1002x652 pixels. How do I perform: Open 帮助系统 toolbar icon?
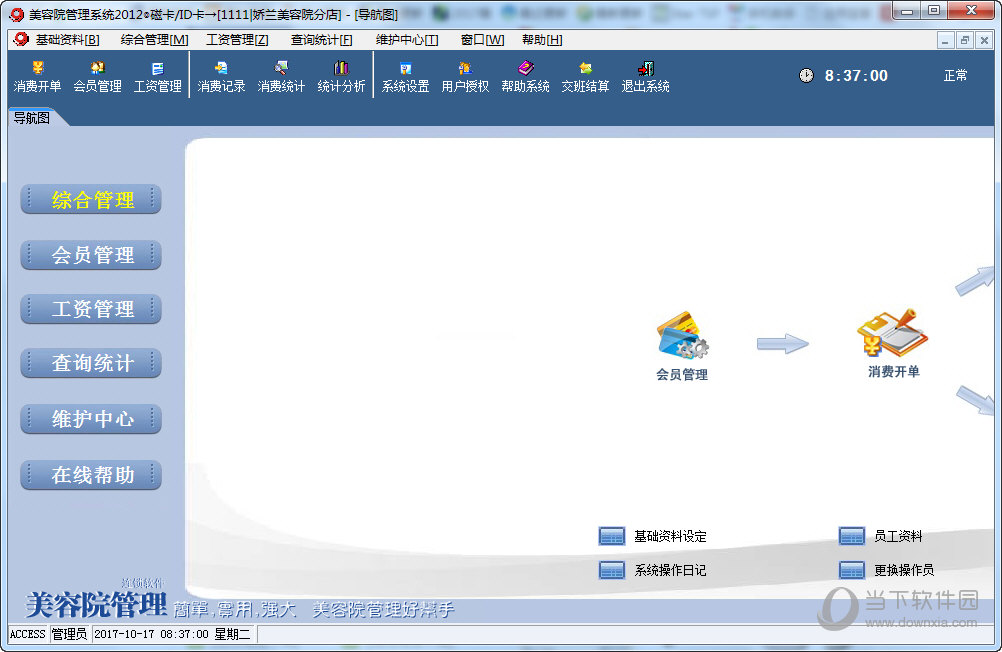click(525, 77)
